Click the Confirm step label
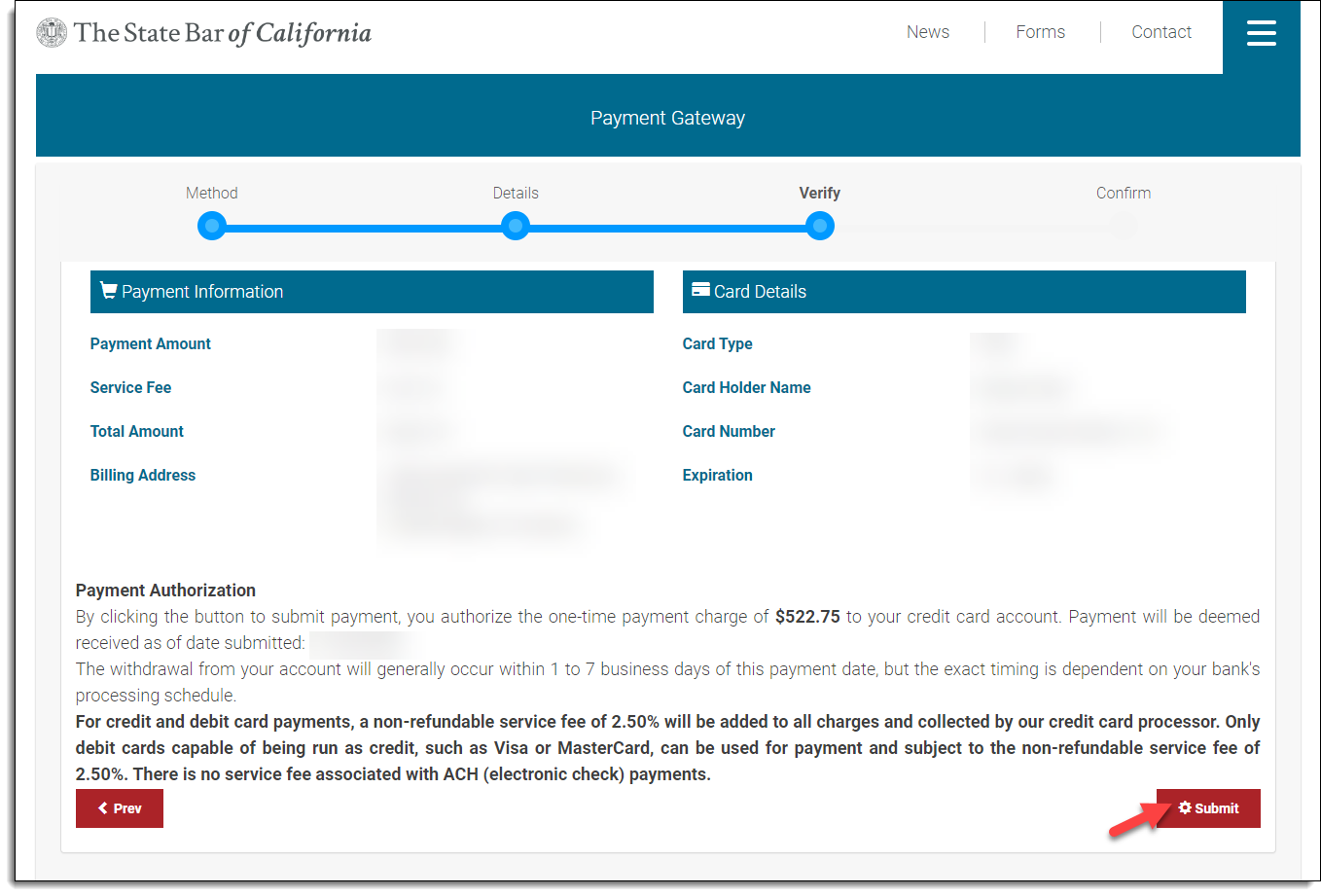This screenshot has height=896, width=1321. coord(1124,193)
